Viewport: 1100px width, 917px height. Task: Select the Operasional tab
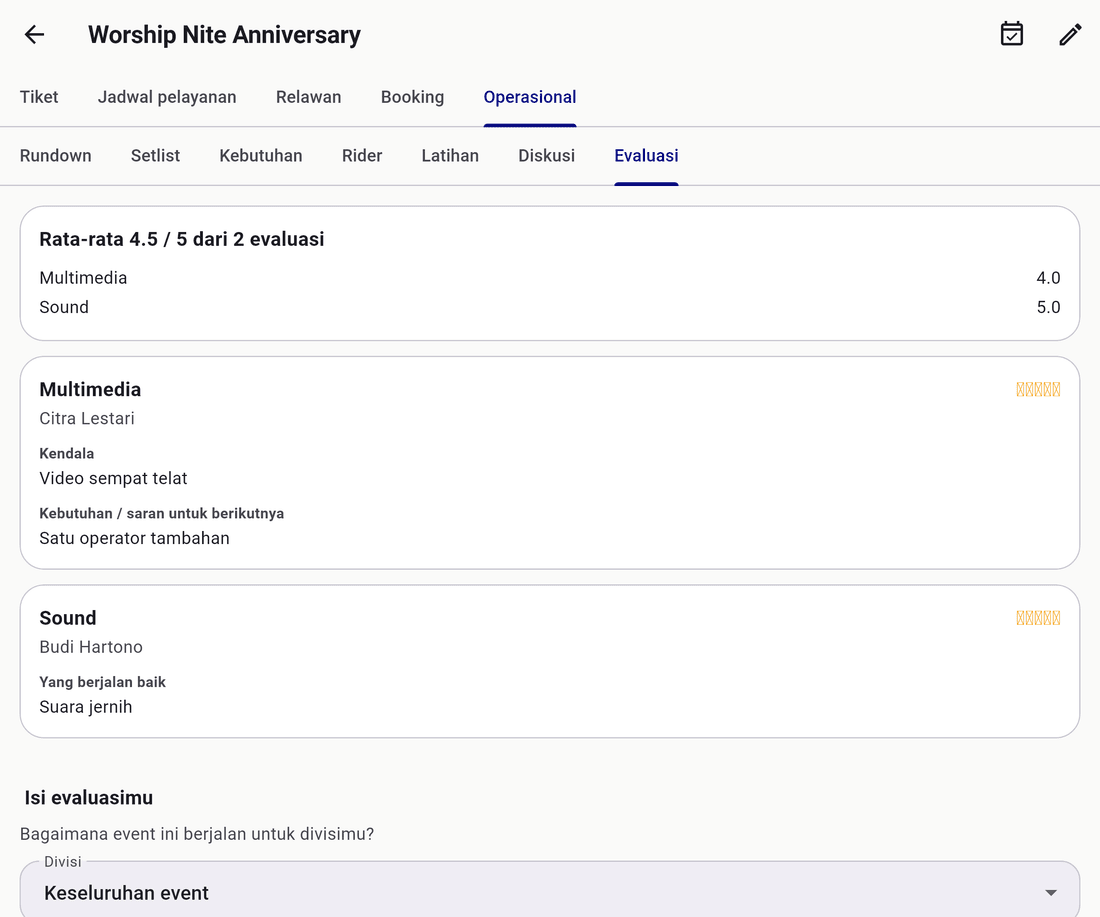pyautogui.click(x=530, y=97)
